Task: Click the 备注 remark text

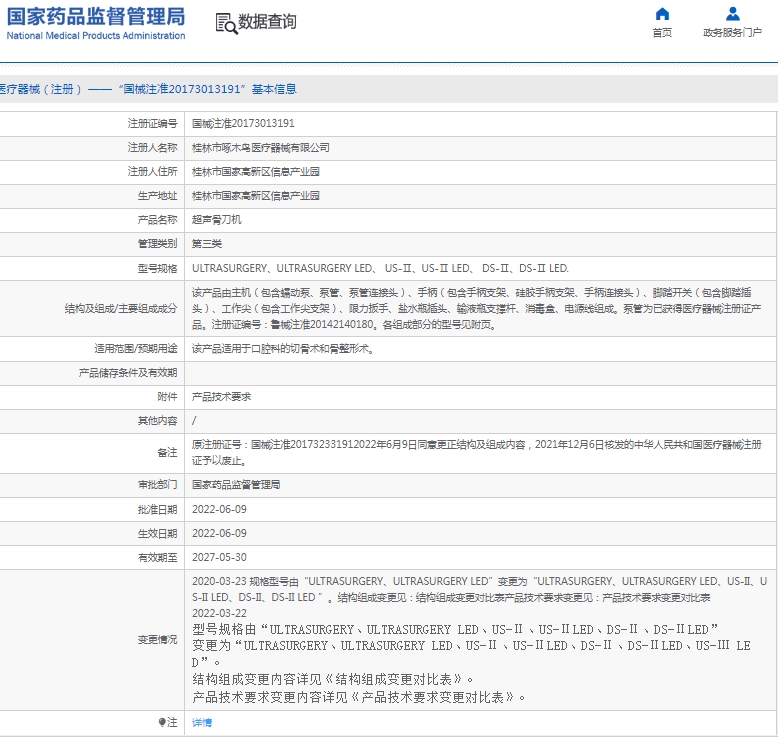Action: coord(476,453)
